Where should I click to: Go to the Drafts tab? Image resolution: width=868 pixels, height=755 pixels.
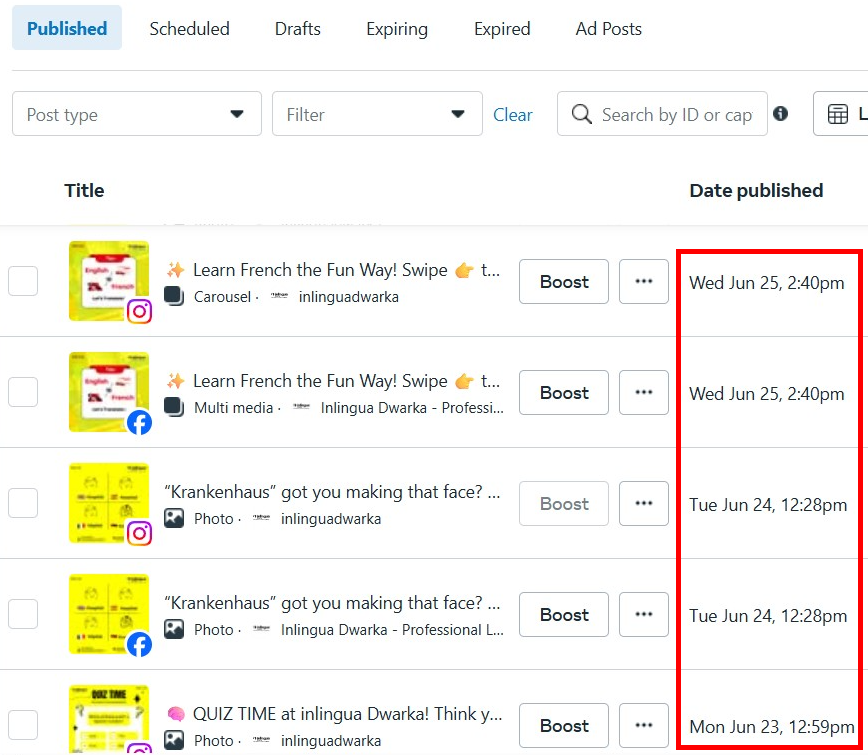(298, 28)
